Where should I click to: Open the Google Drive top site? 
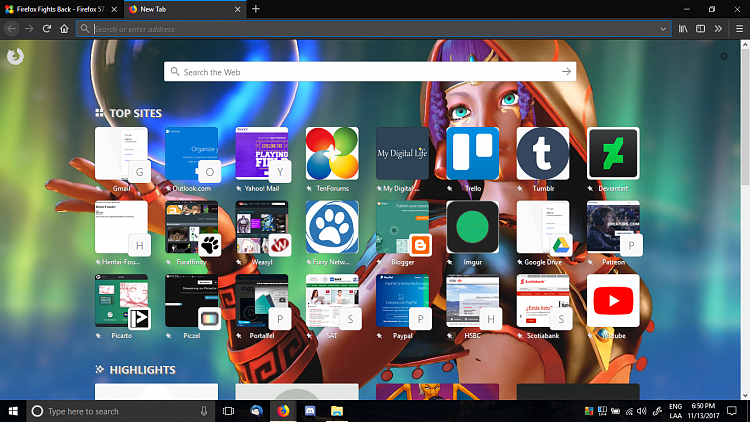pos(543,227)
